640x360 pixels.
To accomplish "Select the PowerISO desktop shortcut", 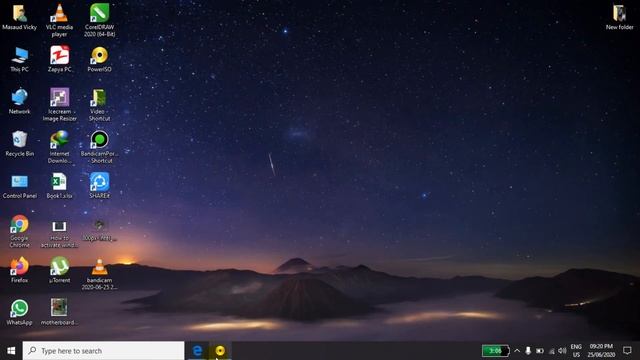I will click(x=100, y=60).
